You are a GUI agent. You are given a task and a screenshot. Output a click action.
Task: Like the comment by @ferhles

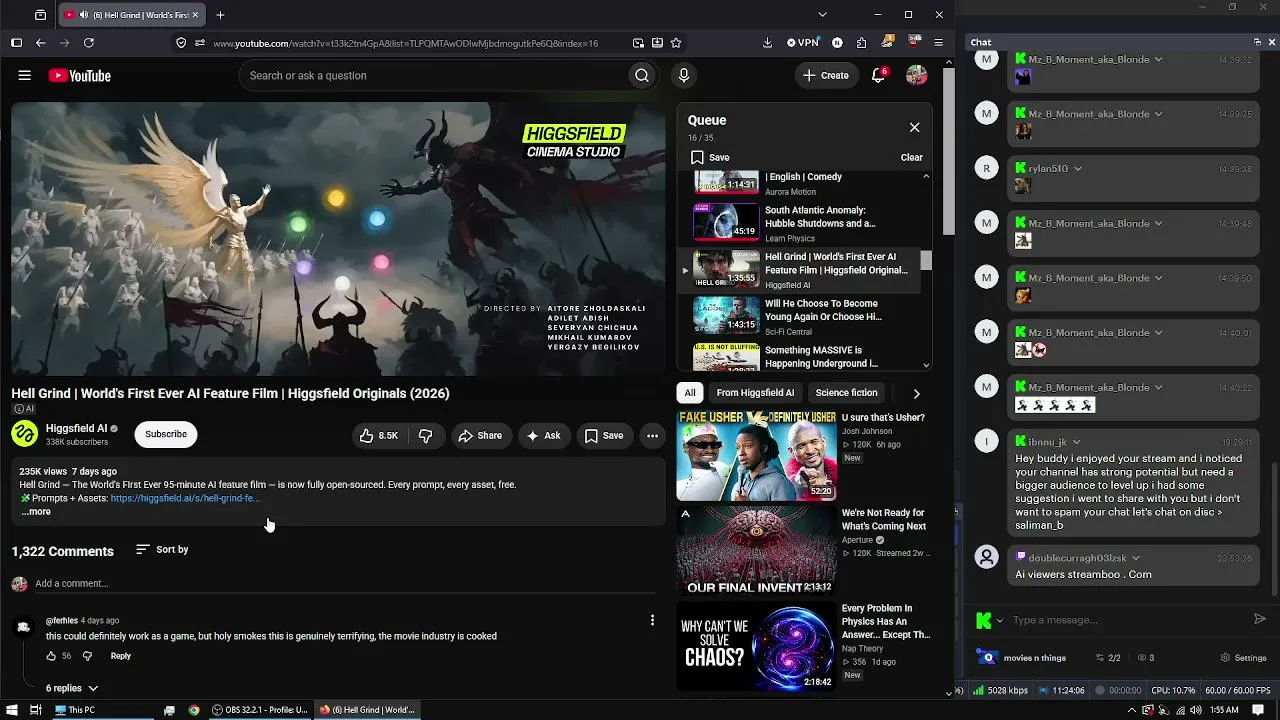point(51,656)
